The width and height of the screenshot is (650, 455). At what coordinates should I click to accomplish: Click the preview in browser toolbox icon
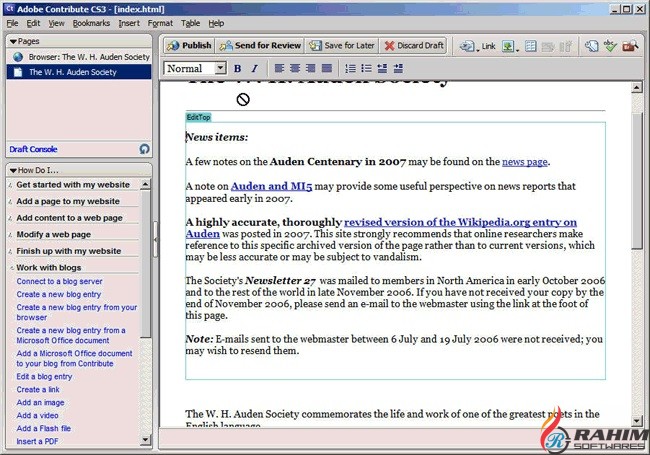click(630, 46)
